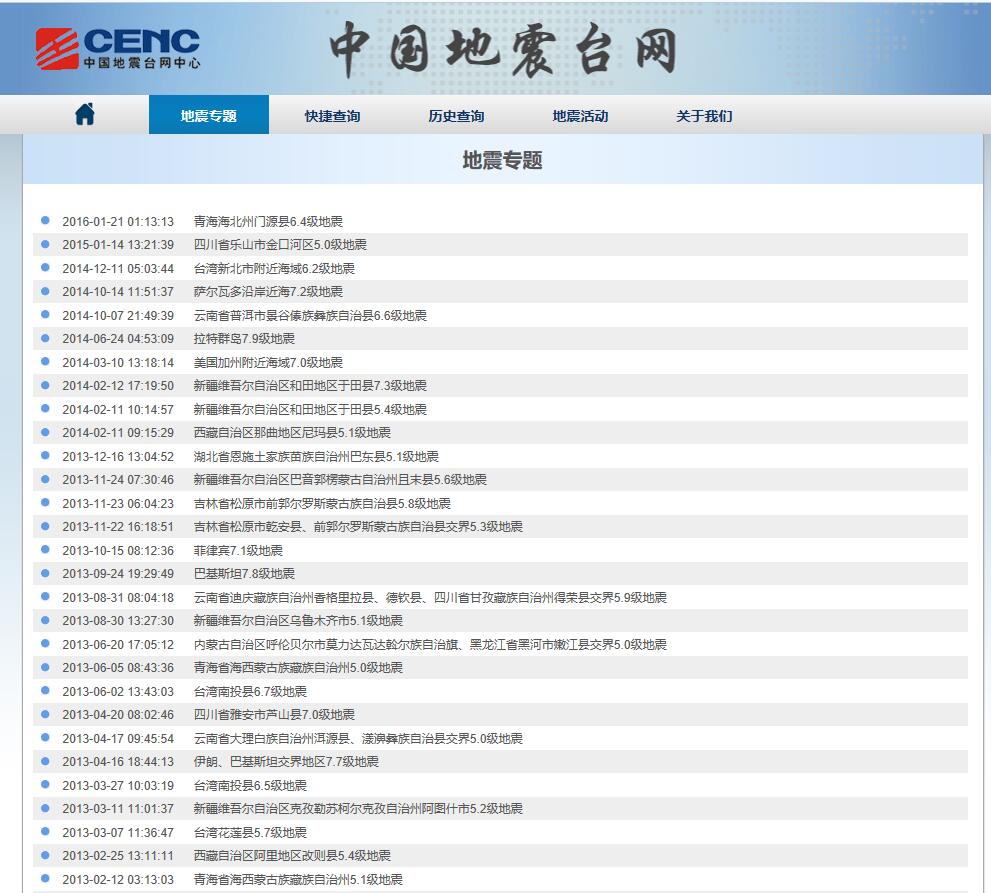The height and width of the screenshot is (893, 991).
Task: Go to 历史查询 page
Action: click(456, 116)
